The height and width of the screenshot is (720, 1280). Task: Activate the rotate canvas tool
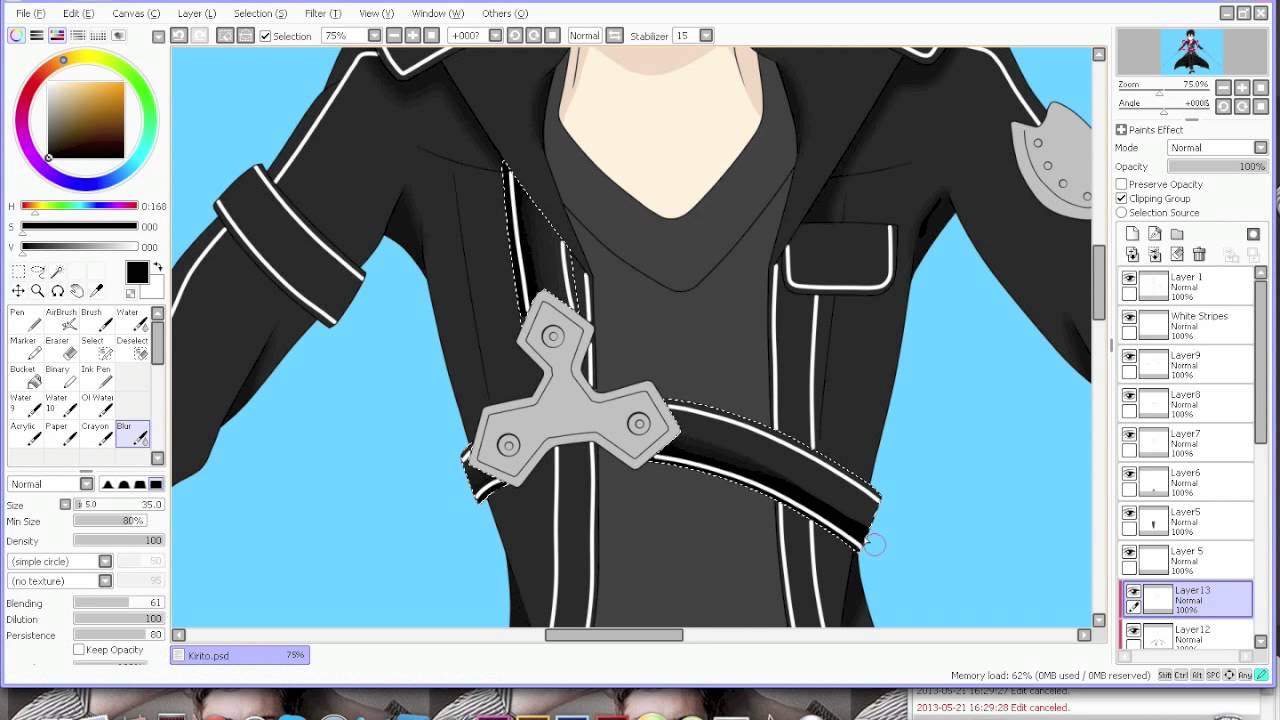tap(57, 291)
